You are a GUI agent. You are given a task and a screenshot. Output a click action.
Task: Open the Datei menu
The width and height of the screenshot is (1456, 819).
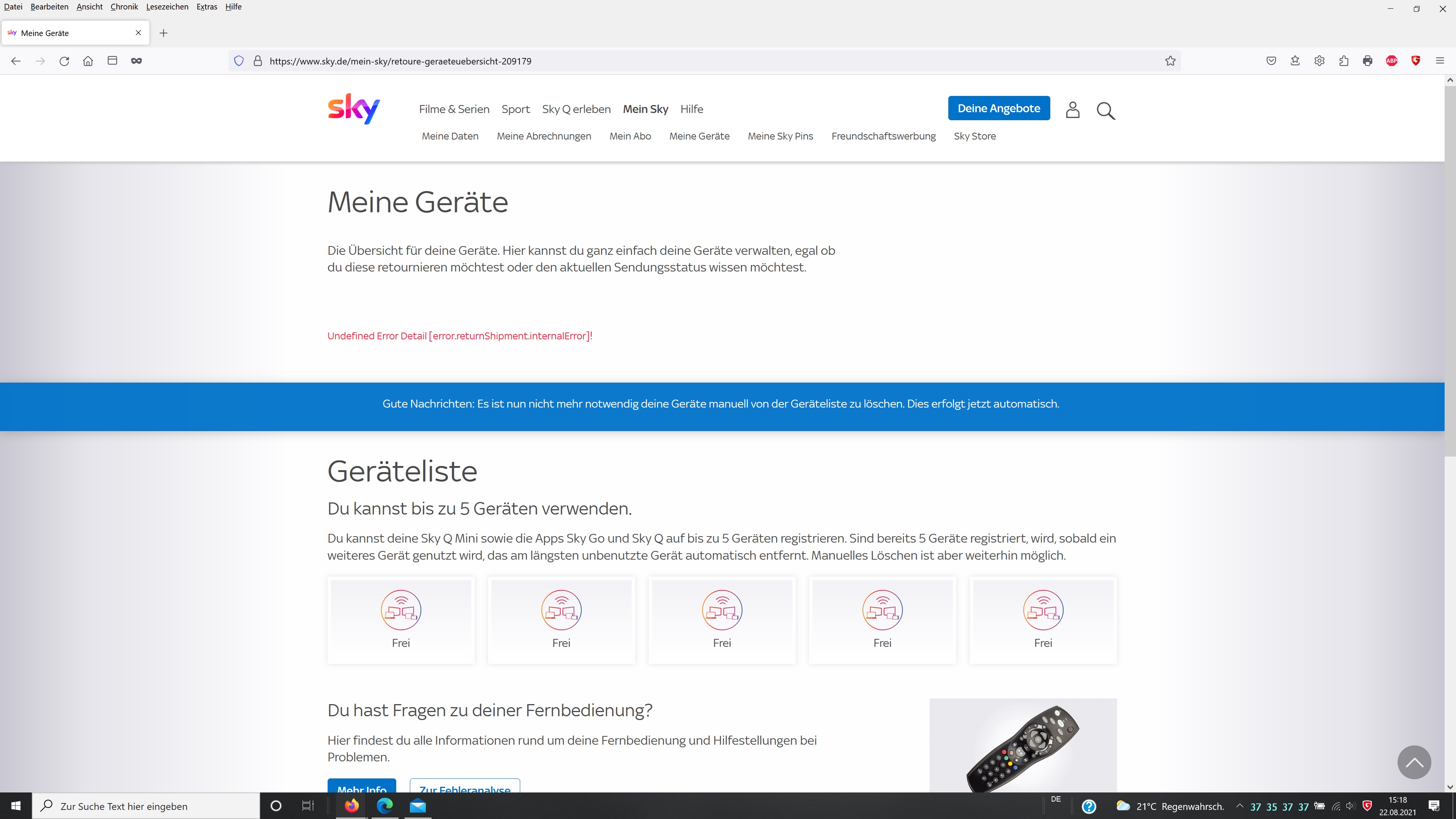[13, 7]
